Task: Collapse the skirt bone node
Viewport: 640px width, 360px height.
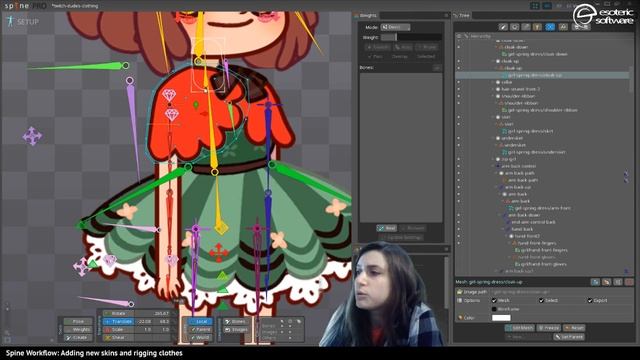Action: [x=493, y=117]
